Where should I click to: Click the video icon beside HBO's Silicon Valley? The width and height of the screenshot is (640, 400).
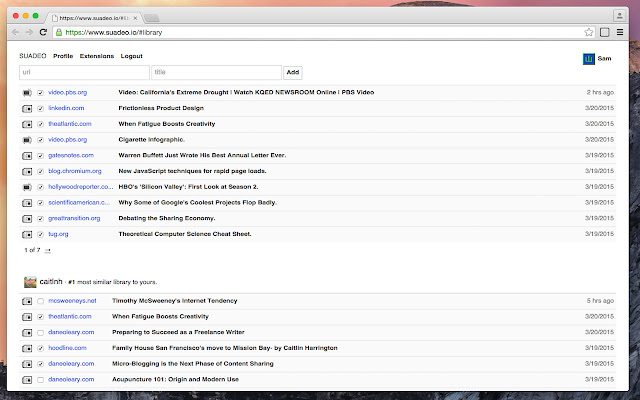click(27, 187)
